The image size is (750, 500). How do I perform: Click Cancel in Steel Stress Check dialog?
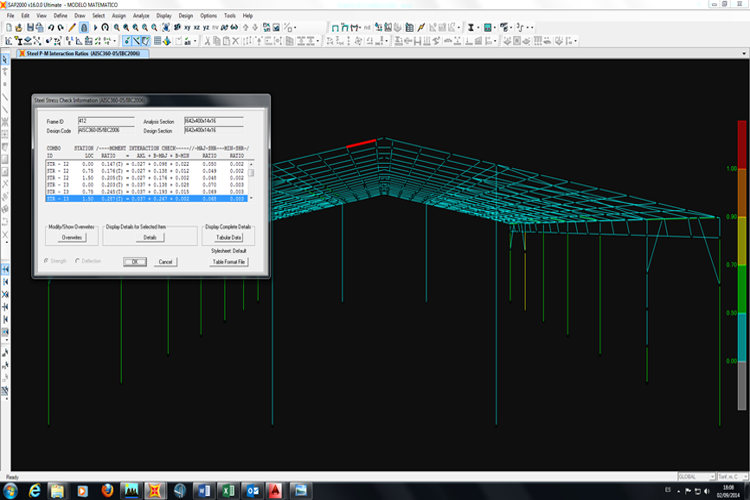[165, 262]
